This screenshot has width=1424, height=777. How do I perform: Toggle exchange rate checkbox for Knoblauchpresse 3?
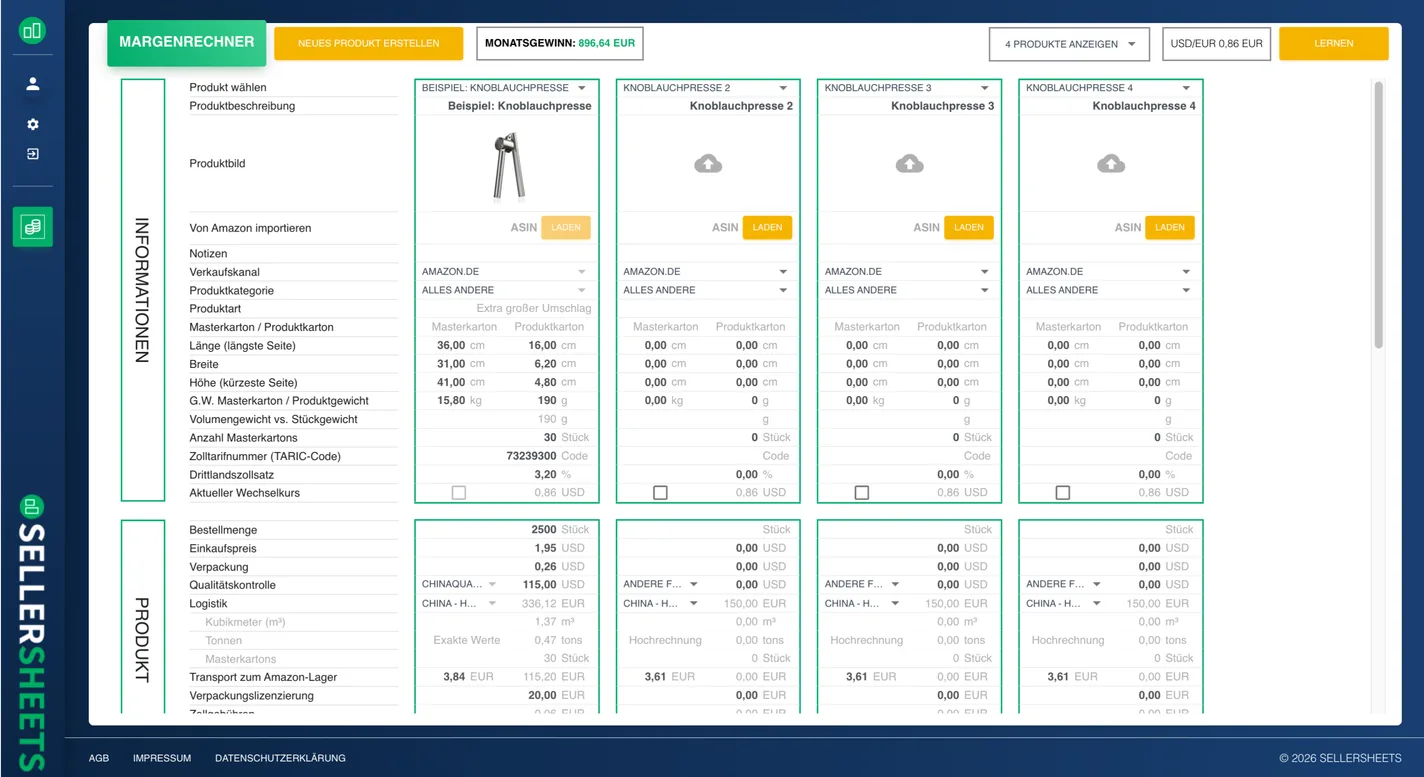pyautogui.click(x=862, y=493)
